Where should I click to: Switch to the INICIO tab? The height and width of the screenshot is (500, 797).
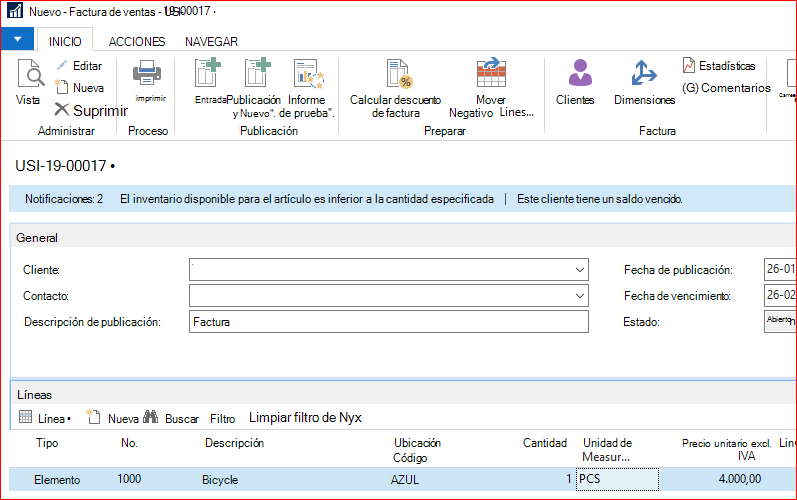tap(65, 41)
